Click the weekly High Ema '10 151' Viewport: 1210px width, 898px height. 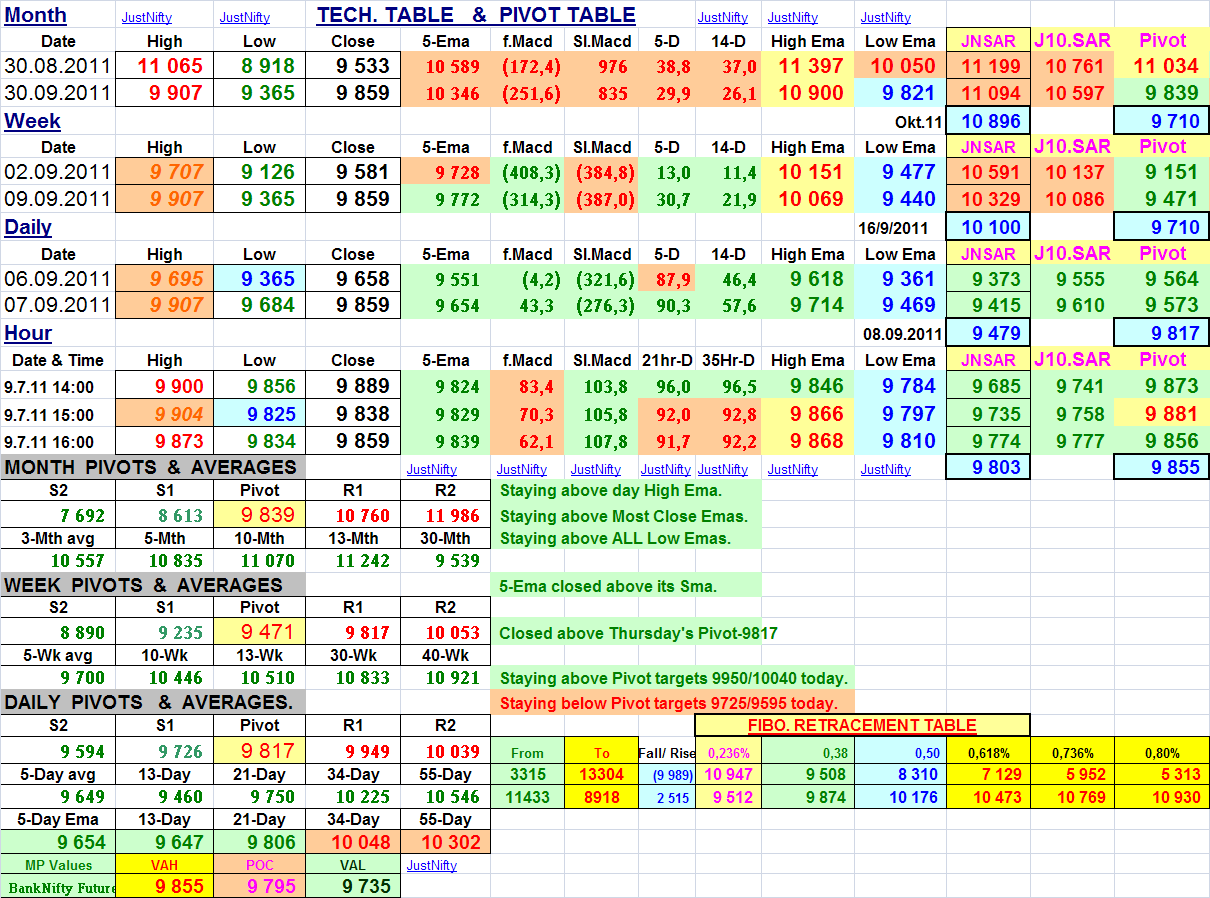tap(808, 172)
